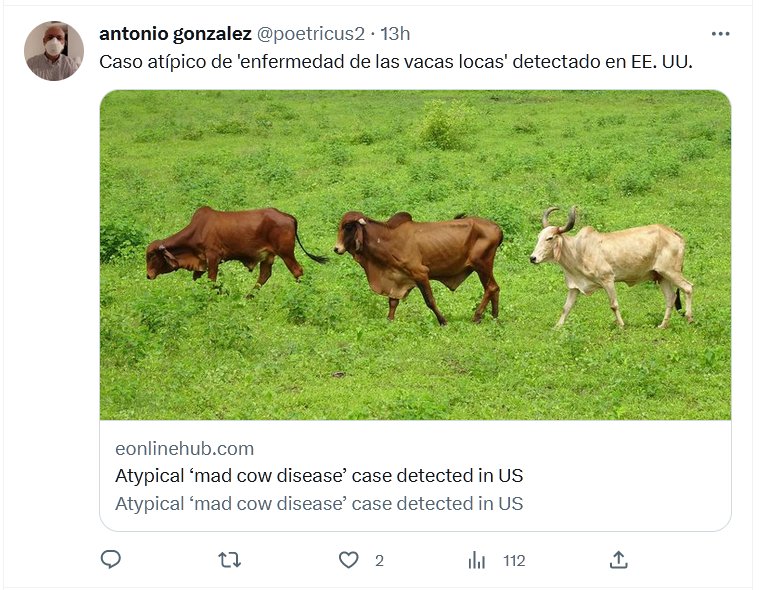Like the tweet with the heart icon

[348, 560]
